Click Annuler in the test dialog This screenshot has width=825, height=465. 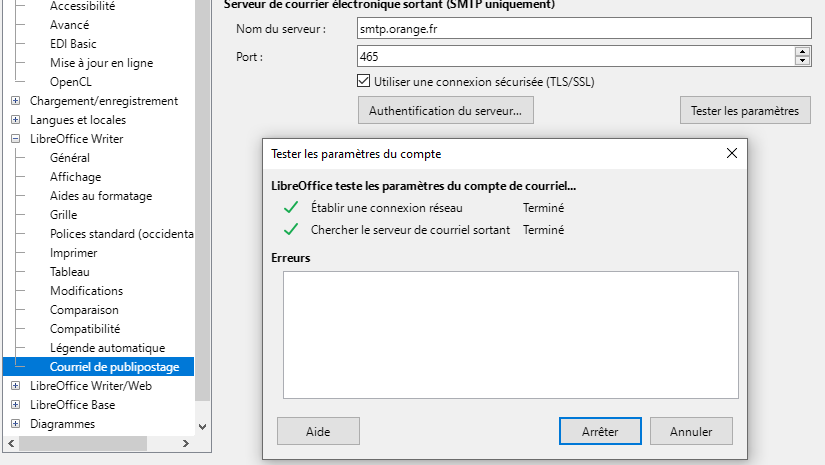[x=691, y=431]
